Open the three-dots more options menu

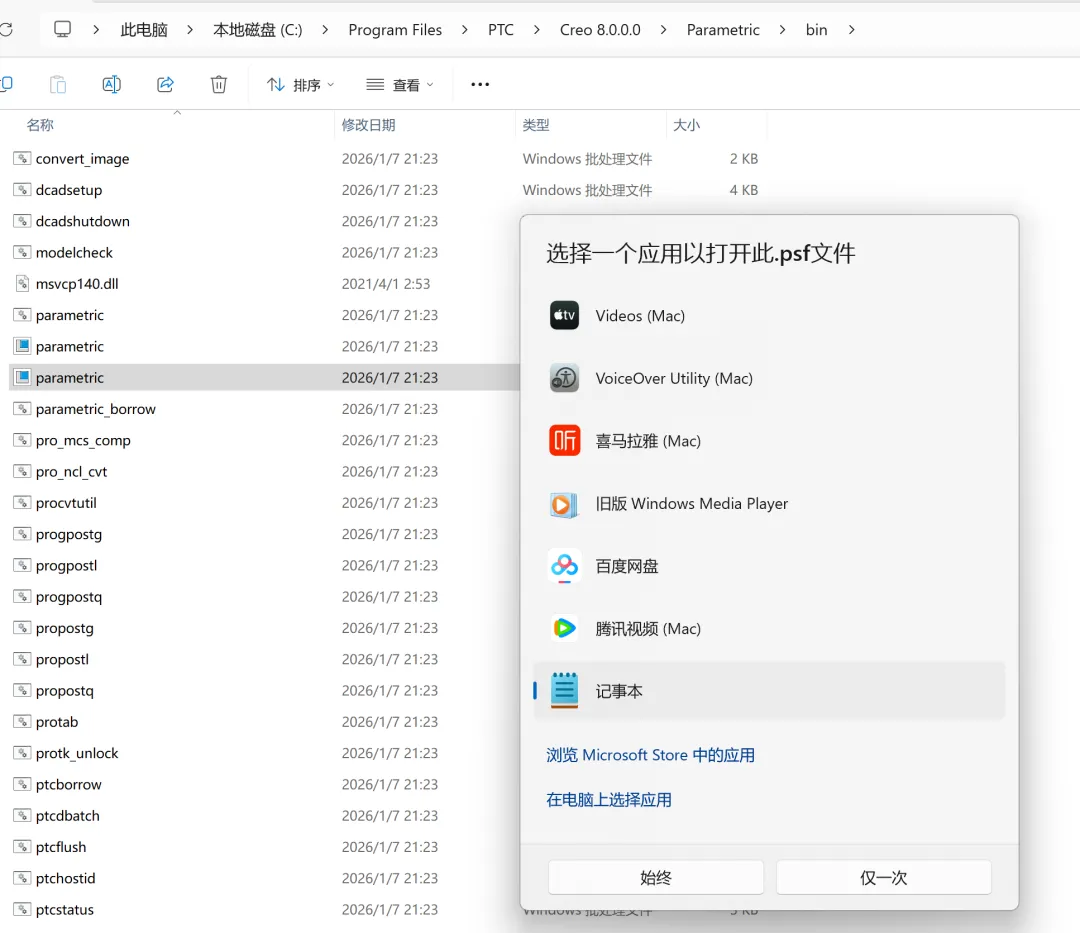pos(480,84)
